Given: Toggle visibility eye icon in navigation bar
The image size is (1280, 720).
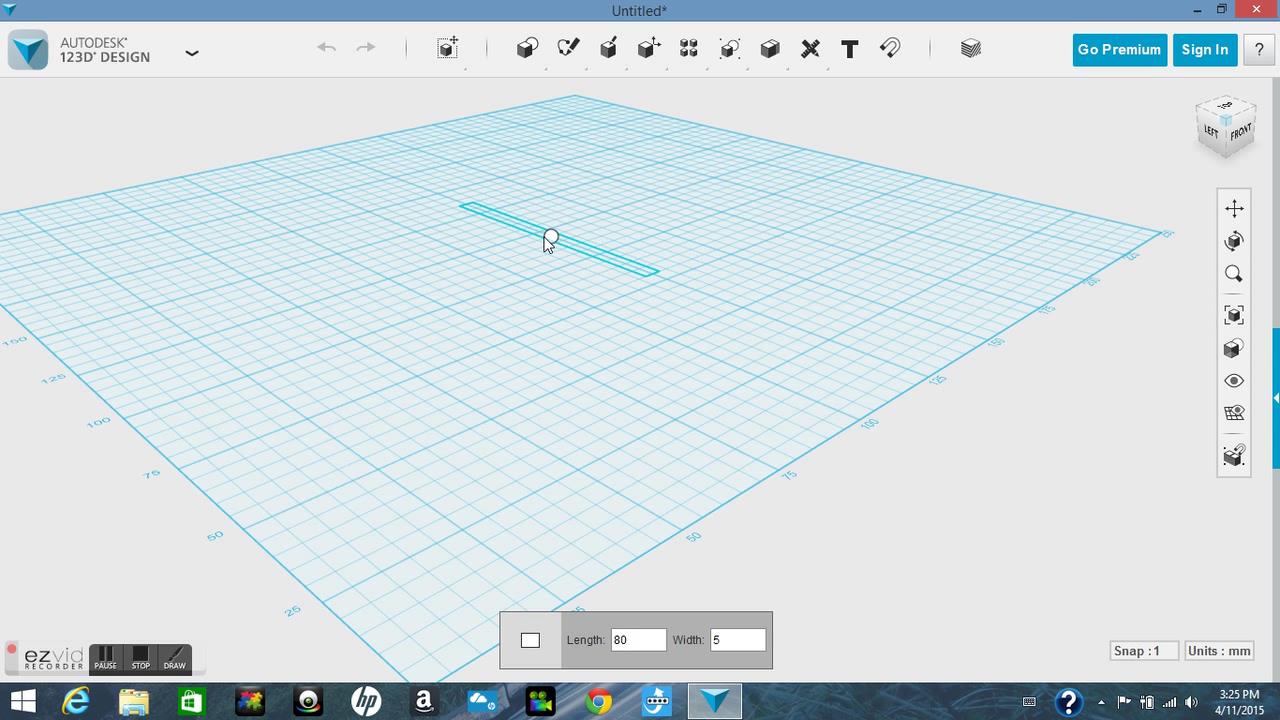Looking at the screenshot, I should tap(1234, 381).
